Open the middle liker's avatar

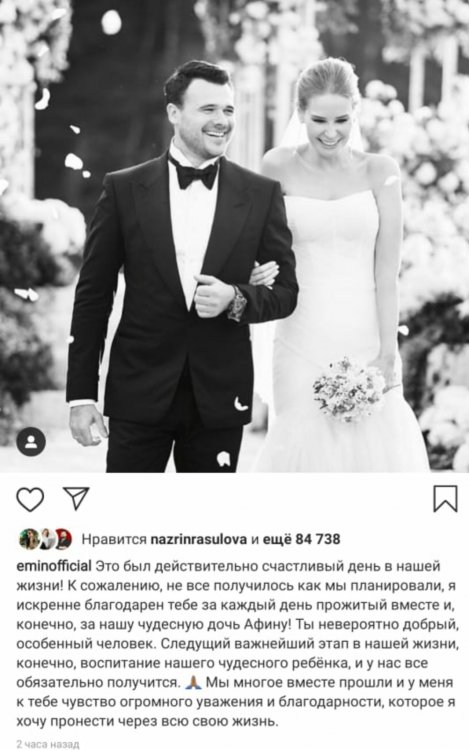coord(46,540)
